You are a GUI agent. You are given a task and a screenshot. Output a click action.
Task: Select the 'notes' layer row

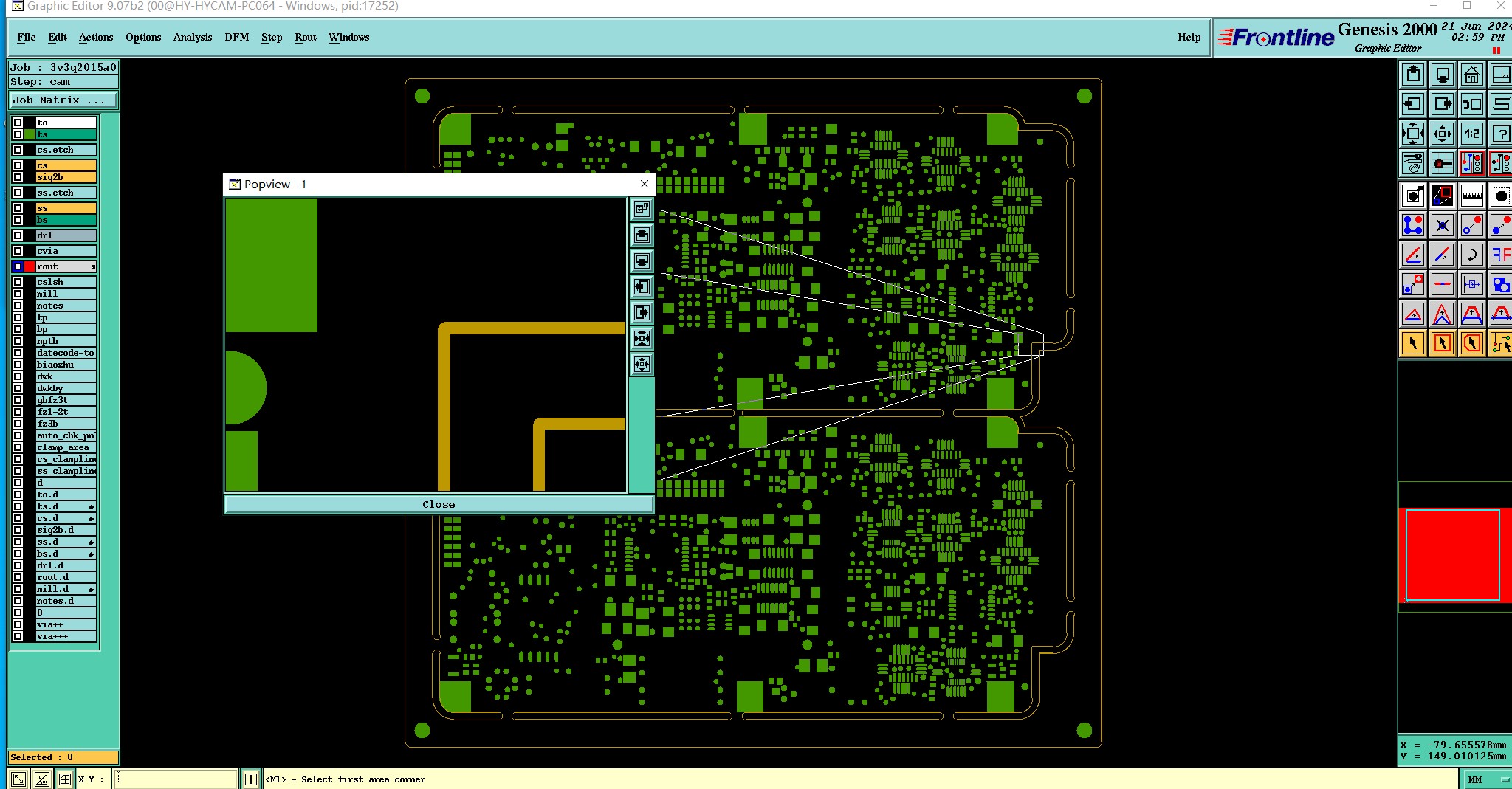tap(66, 306)
